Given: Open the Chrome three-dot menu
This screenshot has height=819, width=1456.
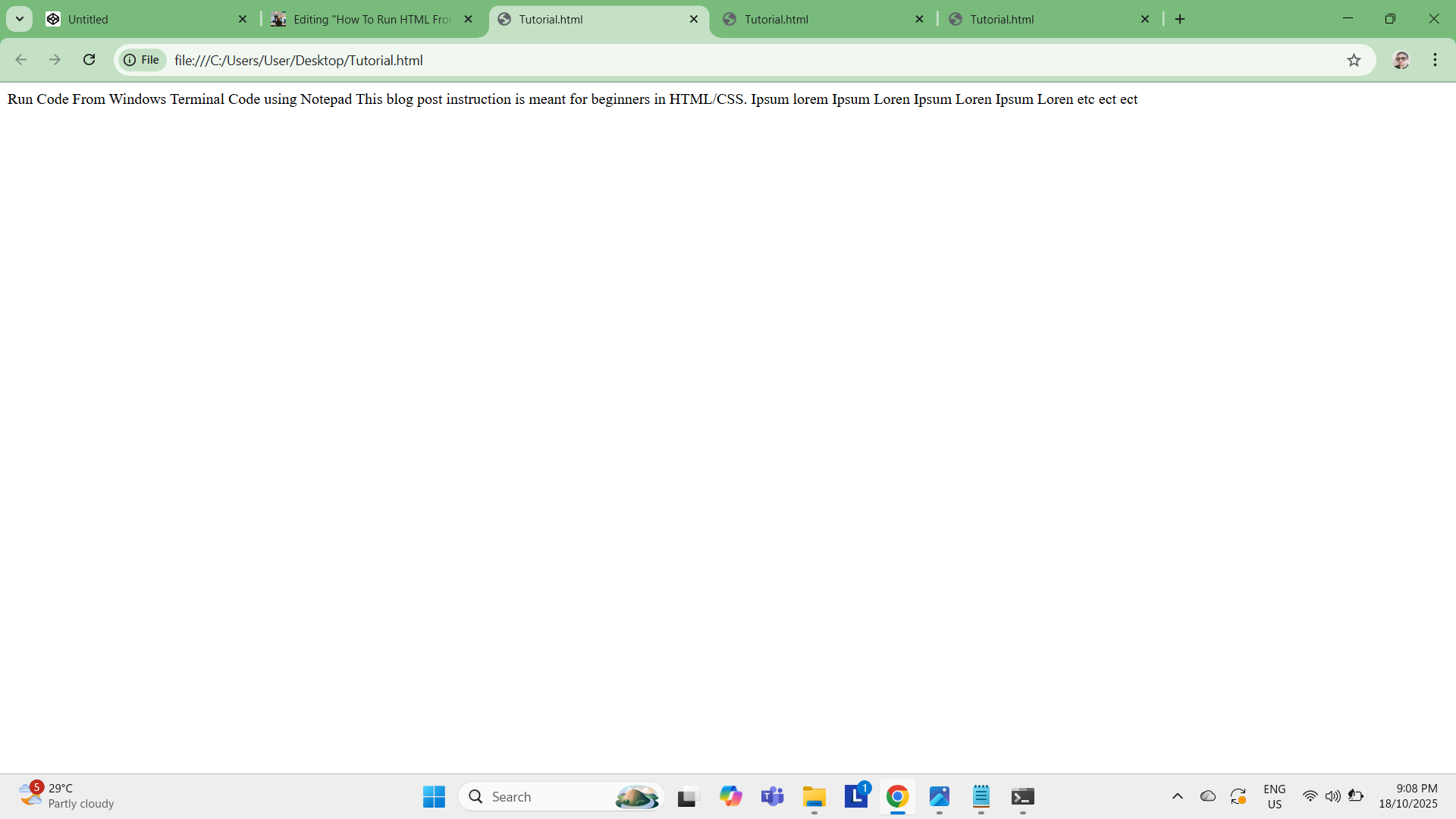Looking at the screenshot, I should coord(1435,60).
